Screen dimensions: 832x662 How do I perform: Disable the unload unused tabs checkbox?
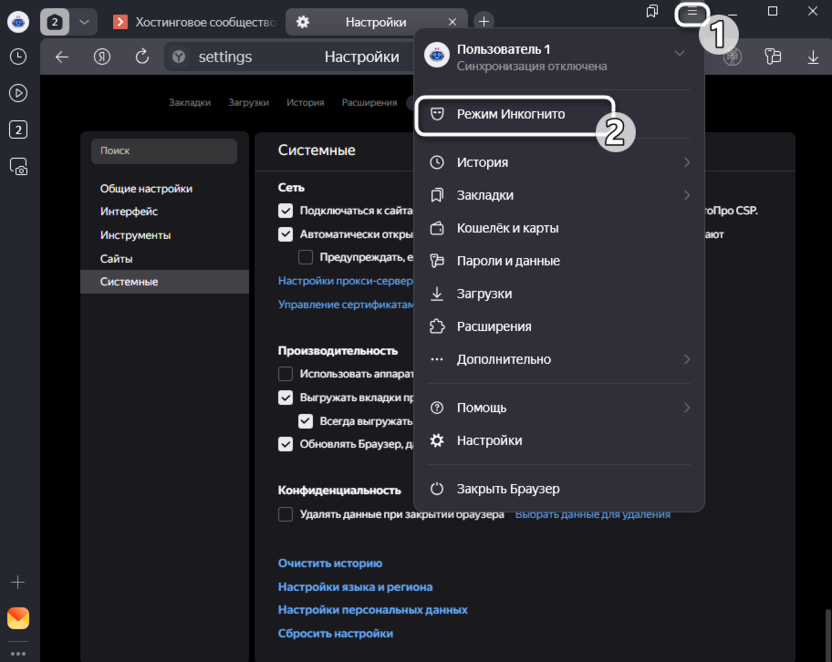click(286, 398)
